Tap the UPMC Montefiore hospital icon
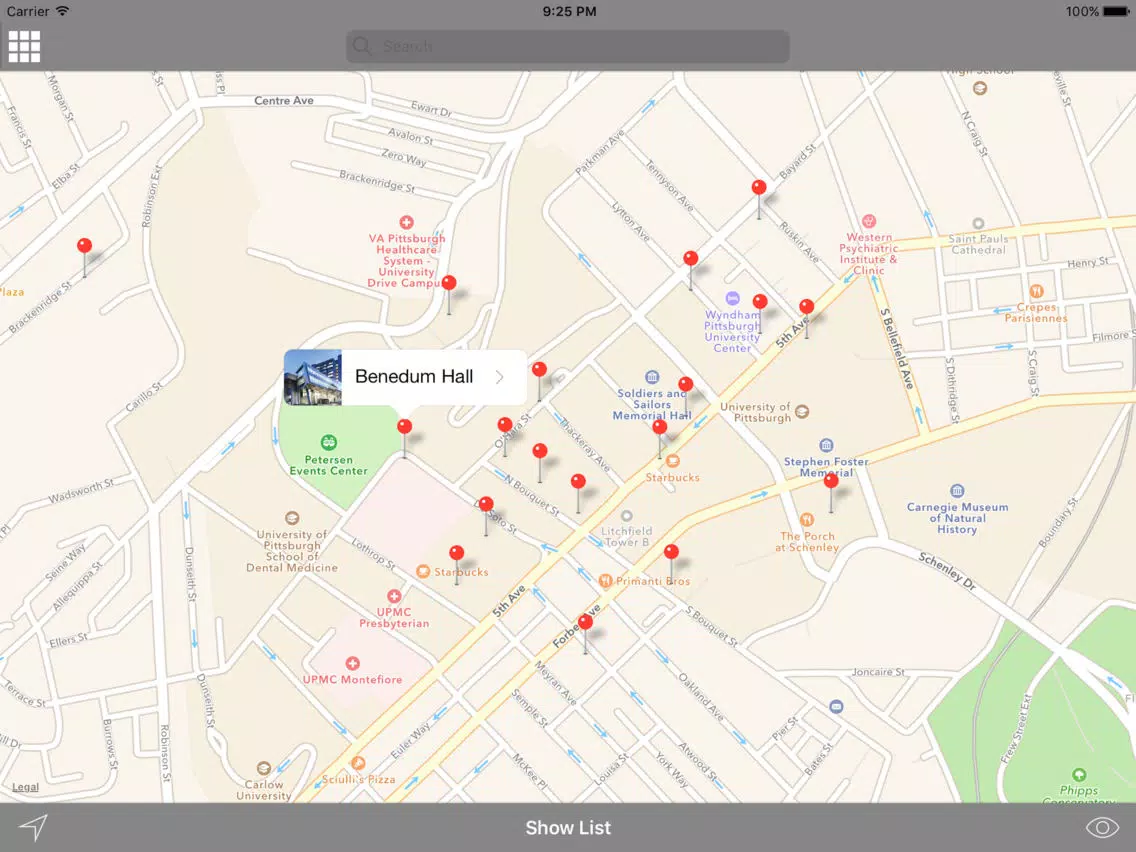 point(352,664)
